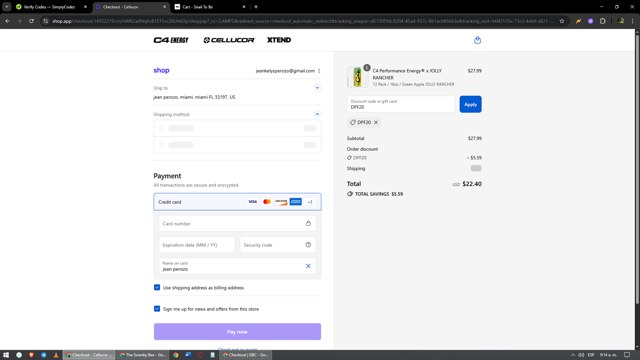Click the Discount code or gift card field
Image resolution: width=640 pixels, height=360 pixels.
[400, 104]
